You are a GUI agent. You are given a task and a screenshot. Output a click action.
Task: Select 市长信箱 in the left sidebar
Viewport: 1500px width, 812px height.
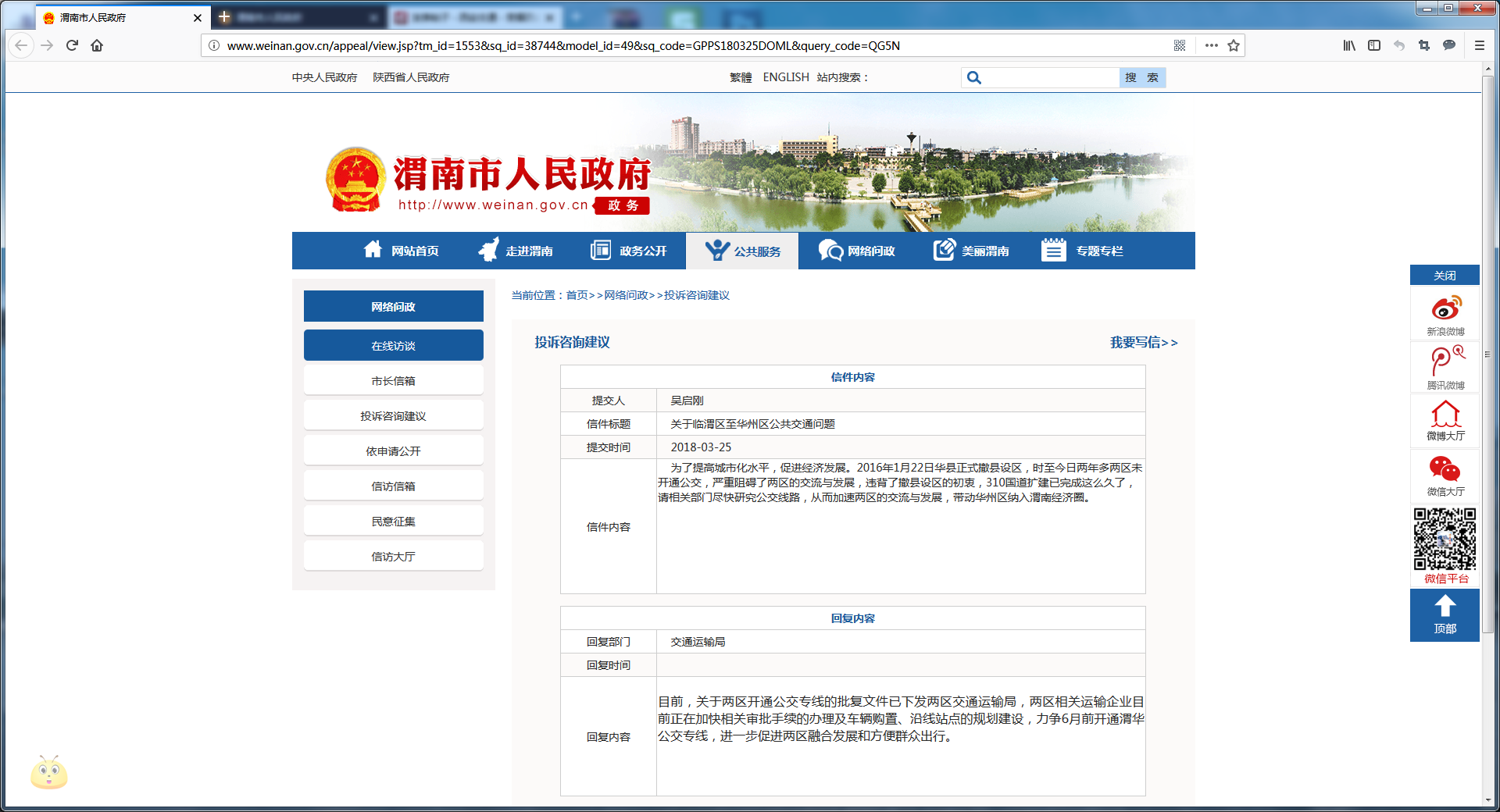(393, 381)
